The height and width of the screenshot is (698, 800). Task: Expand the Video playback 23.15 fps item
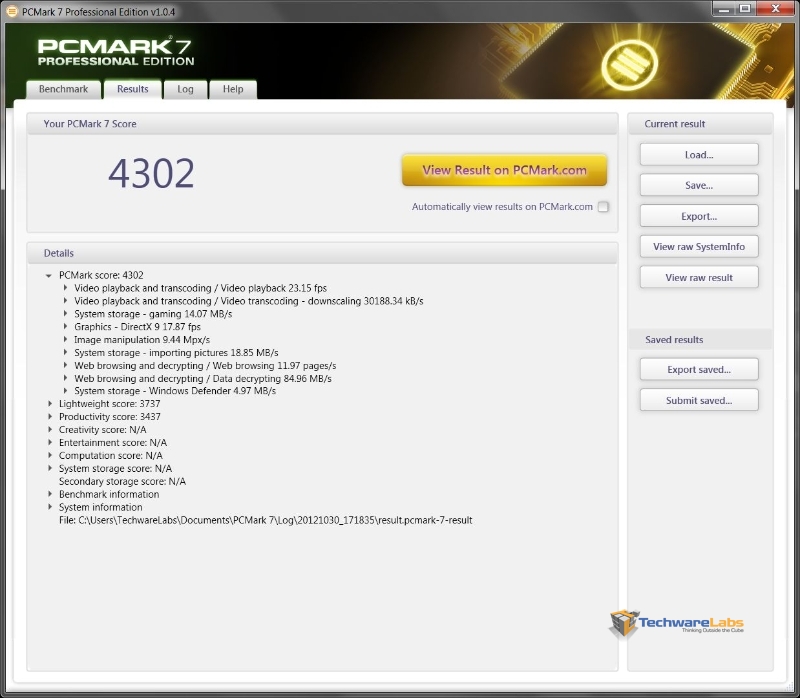point(65,288)
